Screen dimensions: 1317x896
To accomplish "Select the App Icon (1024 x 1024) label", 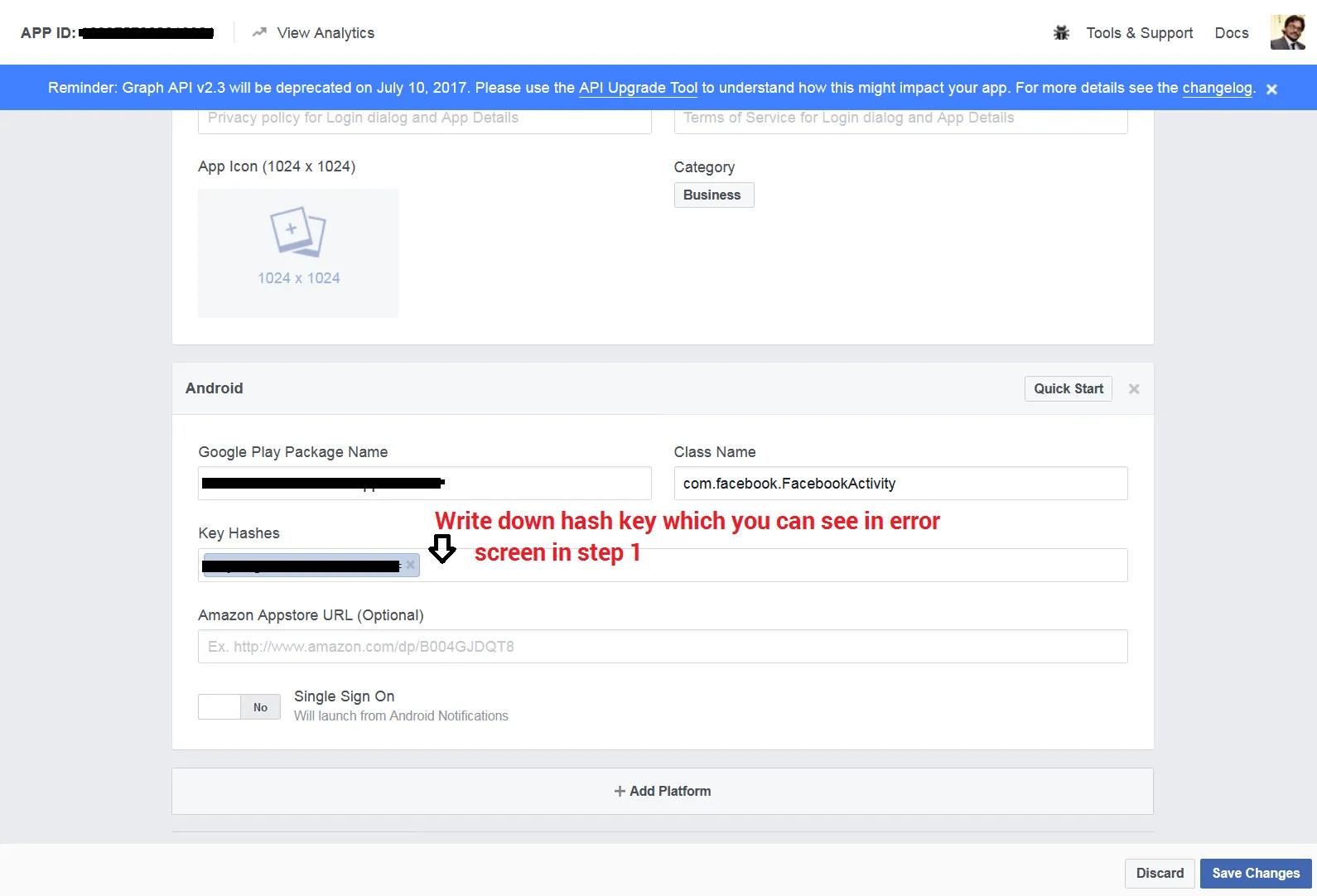I will coord(277,166).
